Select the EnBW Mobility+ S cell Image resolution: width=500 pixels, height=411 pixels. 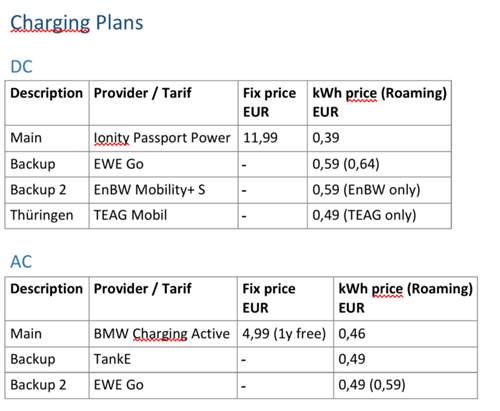click(164, 190)
